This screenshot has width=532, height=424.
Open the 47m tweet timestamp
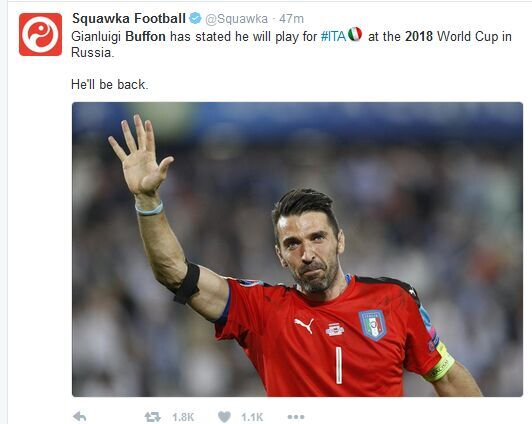click(x=291, y=19)
